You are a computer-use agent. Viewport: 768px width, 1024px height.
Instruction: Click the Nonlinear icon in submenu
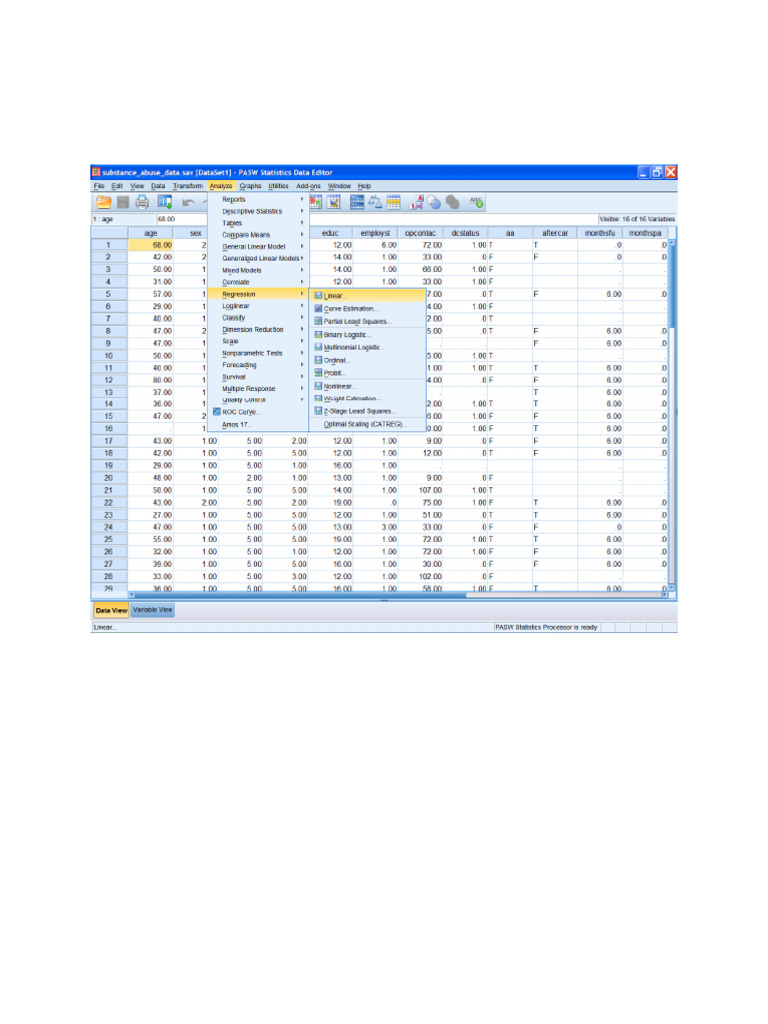pyautogui.click(x=318, y=386)
